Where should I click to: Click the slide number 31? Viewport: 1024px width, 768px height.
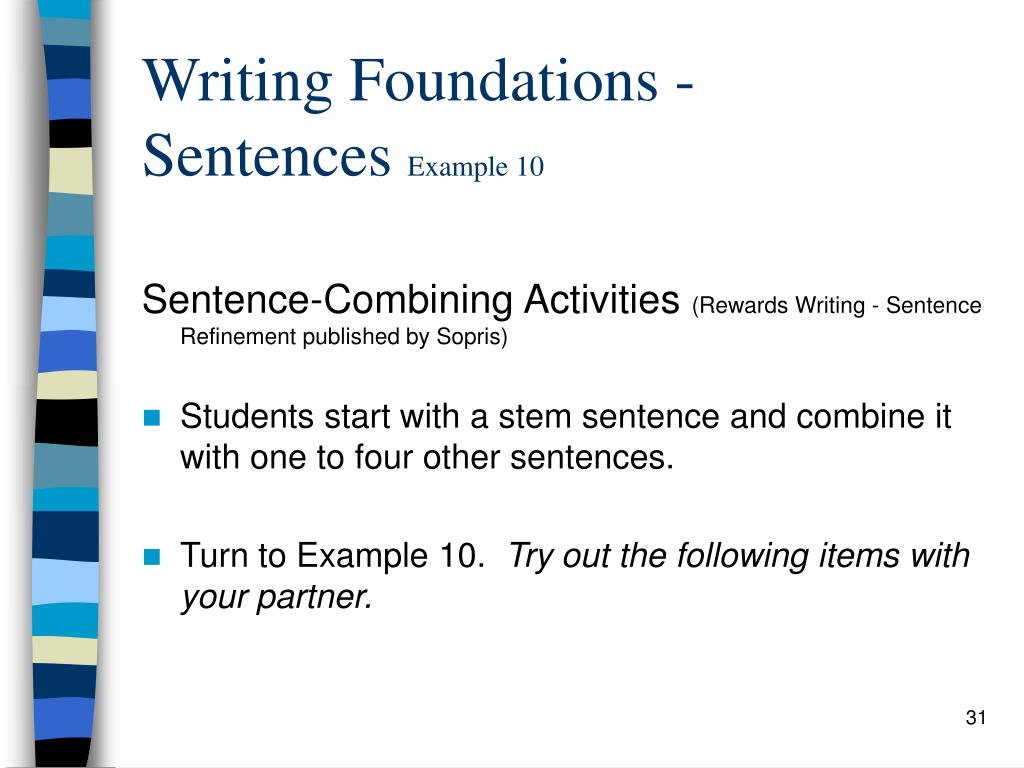coord(976,717)
